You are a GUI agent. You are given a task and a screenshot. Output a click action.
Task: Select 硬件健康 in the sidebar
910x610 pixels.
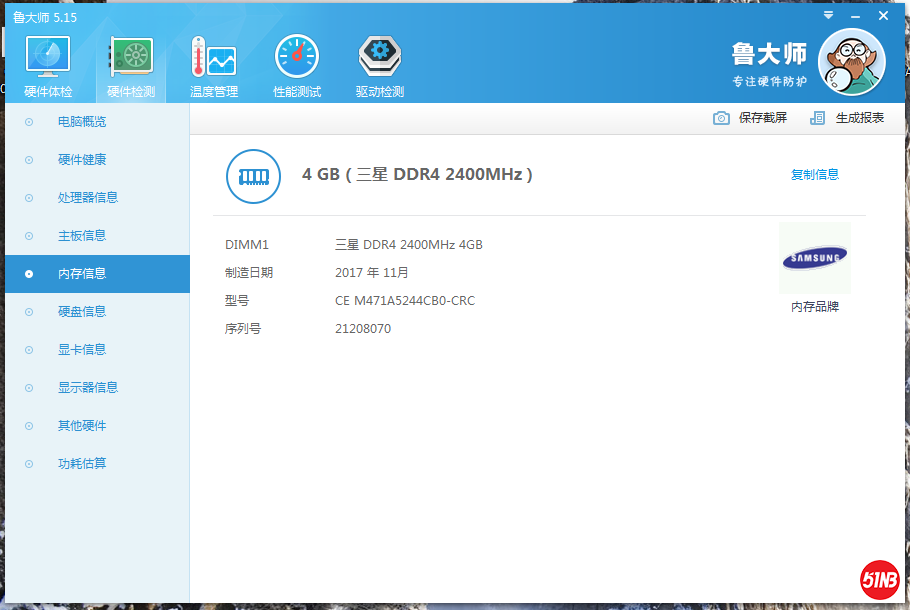tap(82, 160)
